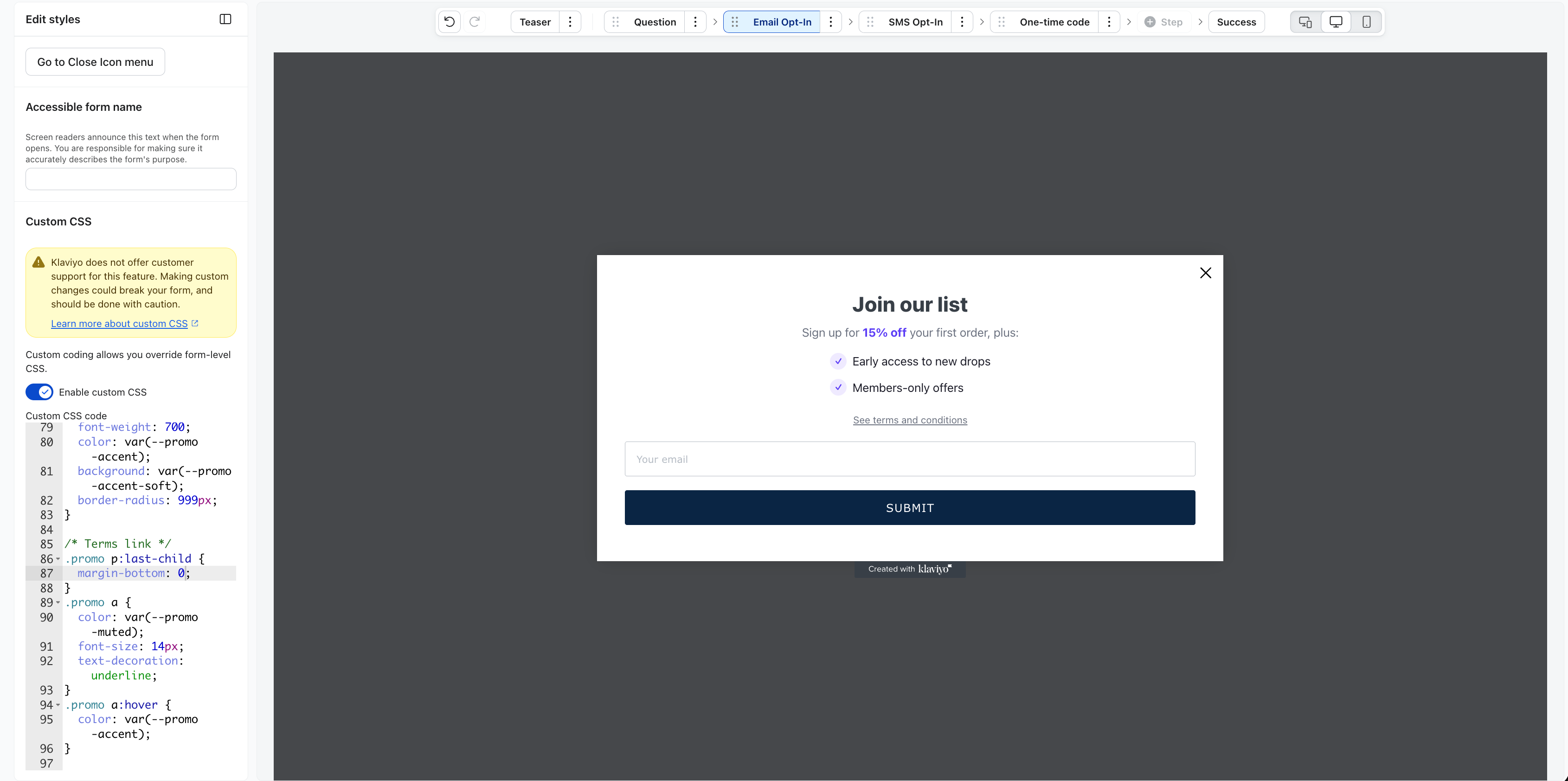Click the Email Opt-In drag handle
Viewport: 1568px width, 781px height.
click(735, 22)
